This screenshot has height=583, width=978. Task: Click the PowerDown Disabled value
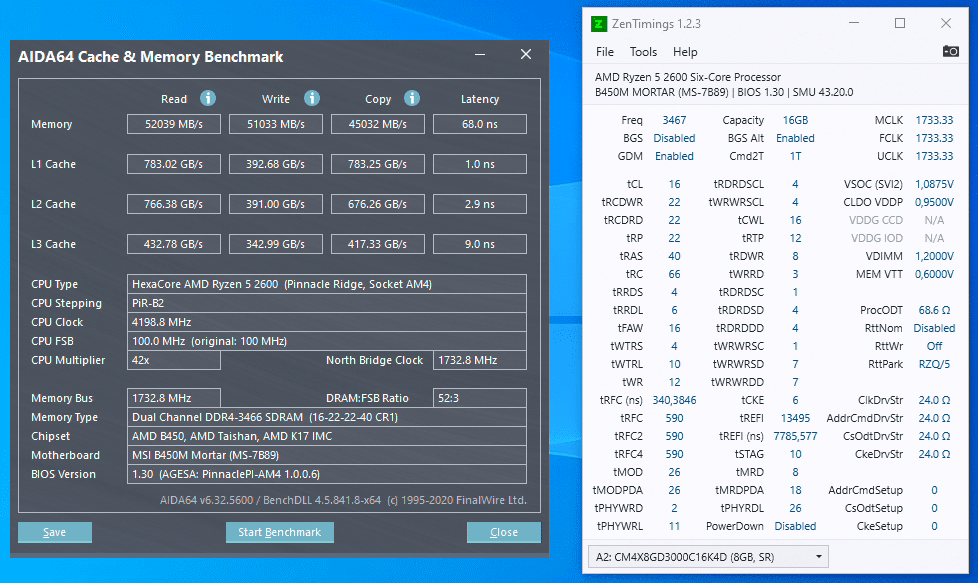coord(795,526)
